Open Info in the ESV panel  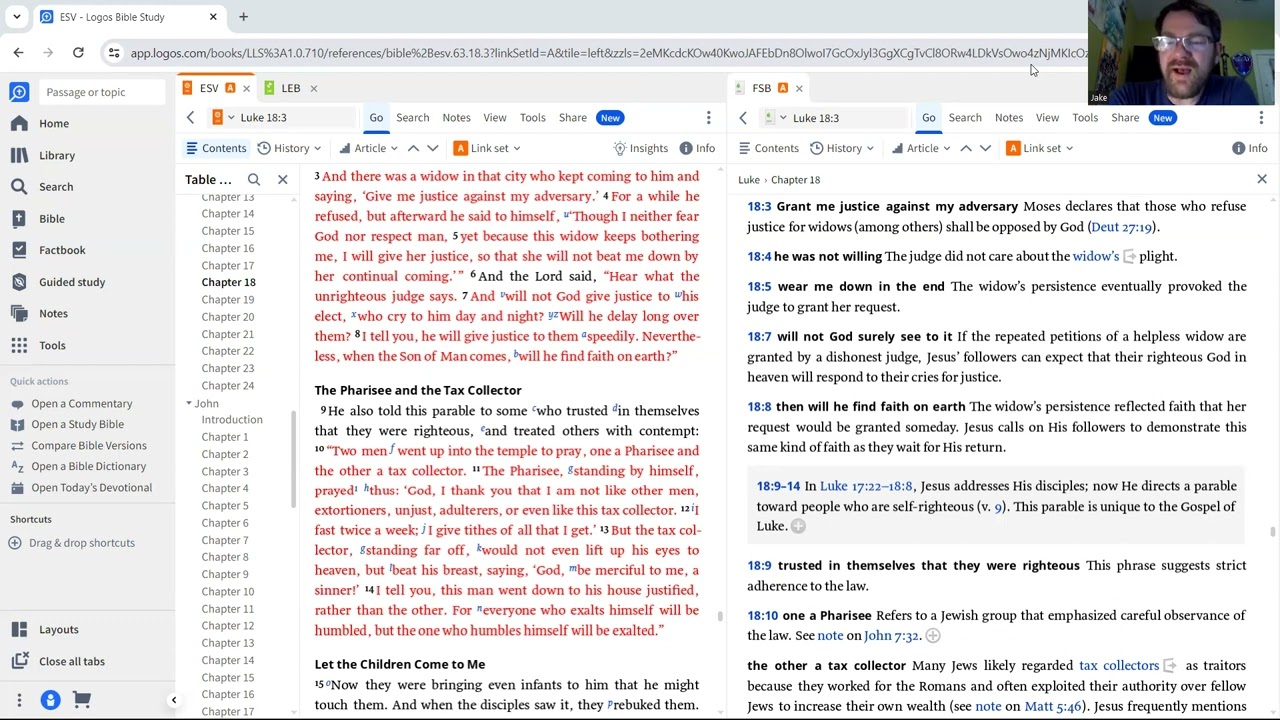(x=697, y=148)
